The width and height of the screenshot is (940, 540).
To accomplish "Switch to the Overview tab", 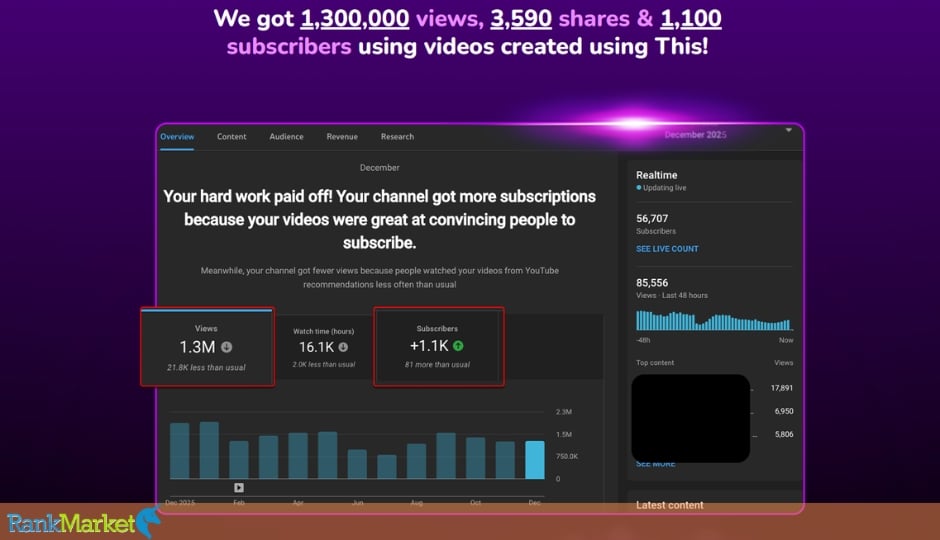I will coord(177,137).
